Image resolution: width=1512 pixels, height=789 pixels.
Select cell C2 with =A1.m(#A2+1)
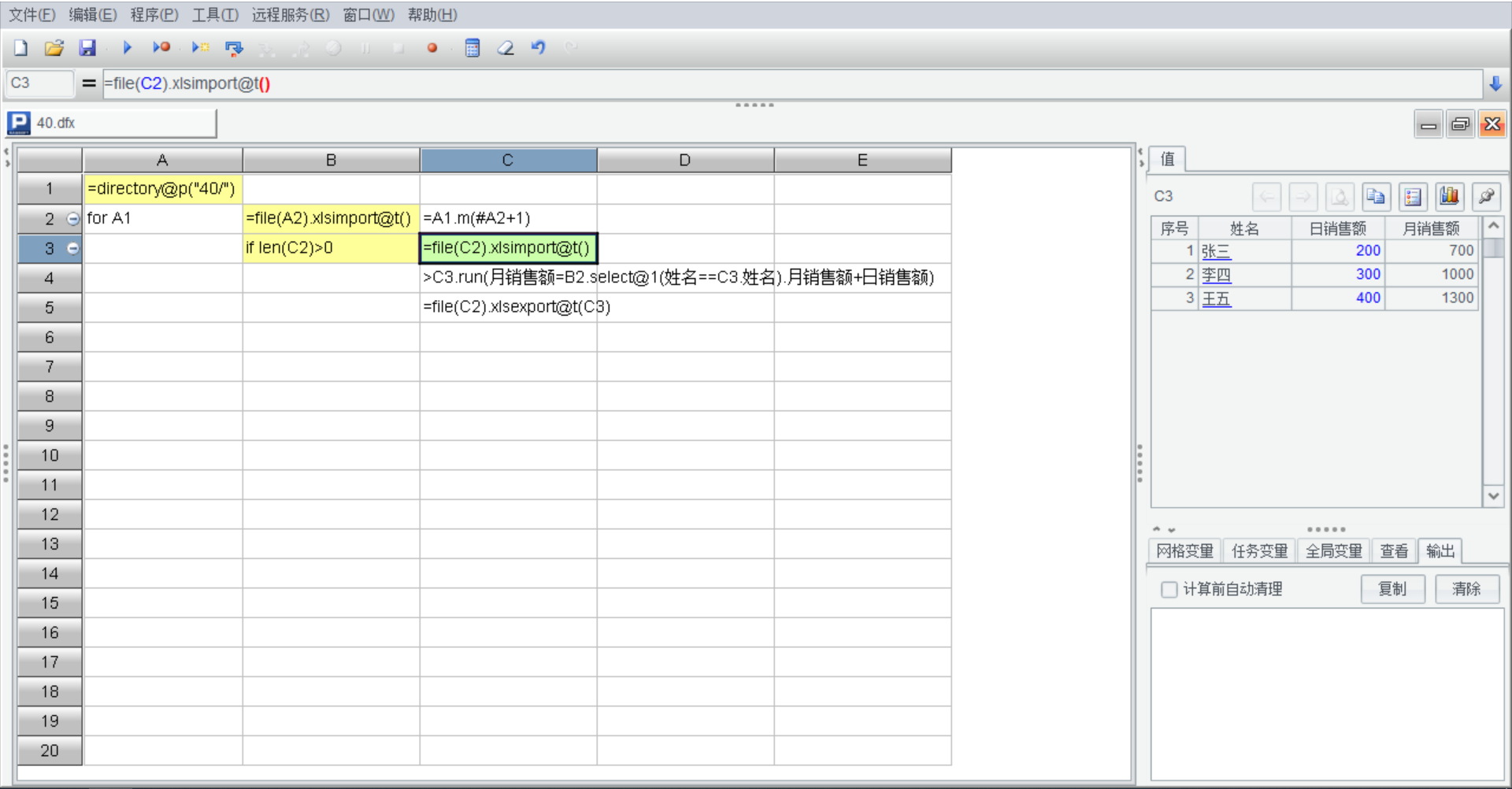coord(508,219)
